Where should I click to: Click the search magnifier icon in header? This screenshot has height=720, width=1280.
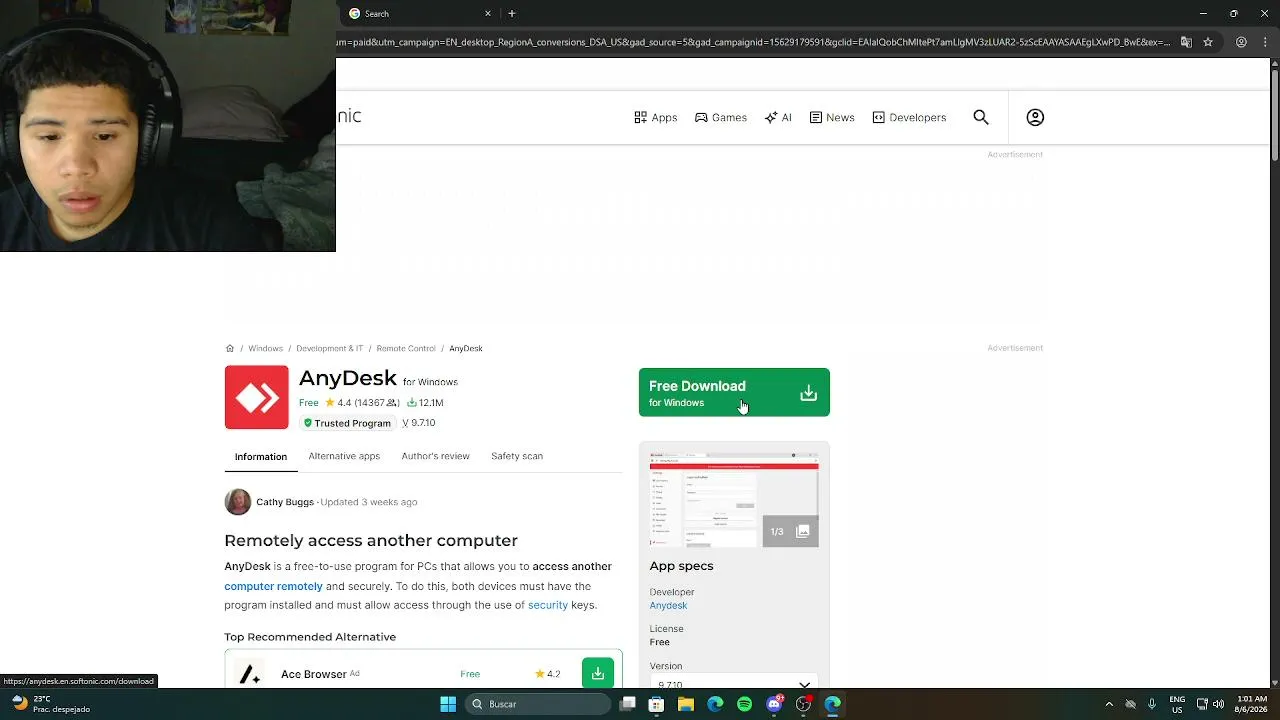[x=981, y=117]
